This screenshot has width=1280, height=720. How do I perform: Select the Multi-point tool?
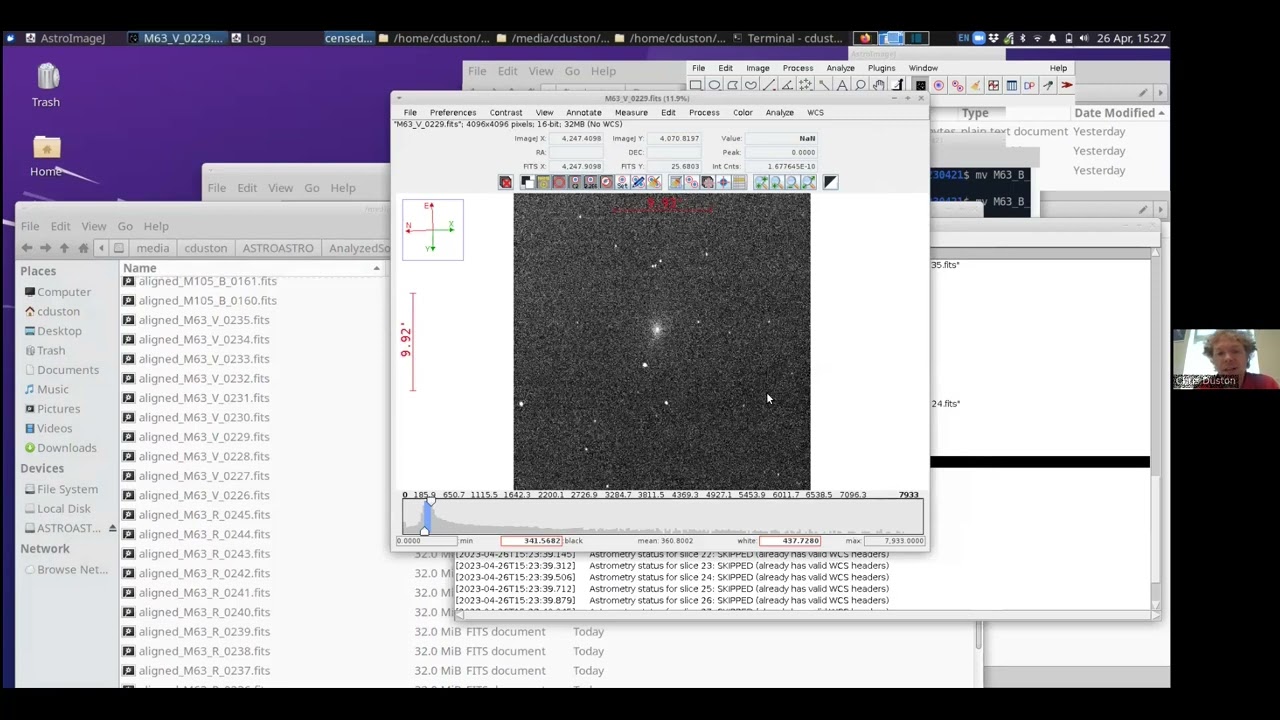coord(805,85)
